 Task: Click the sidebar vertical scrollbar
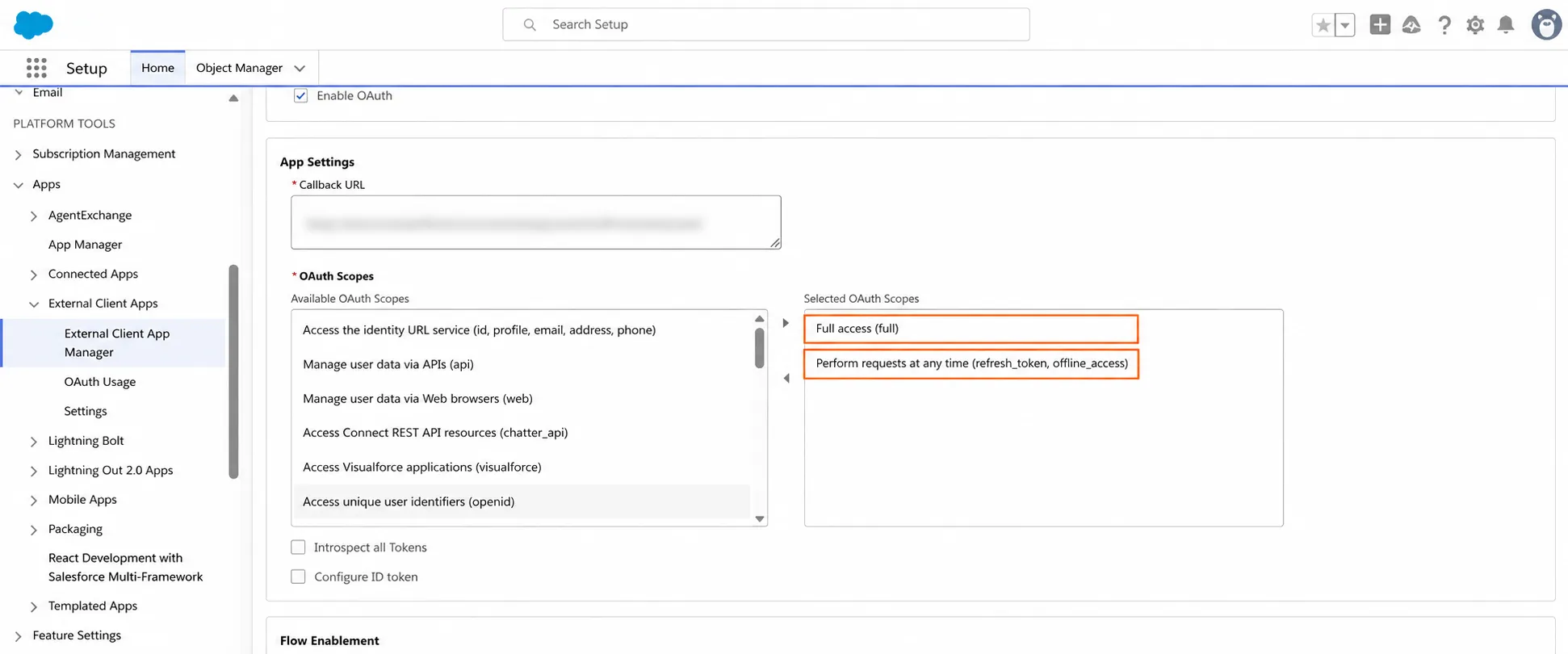tap(233, 371)
